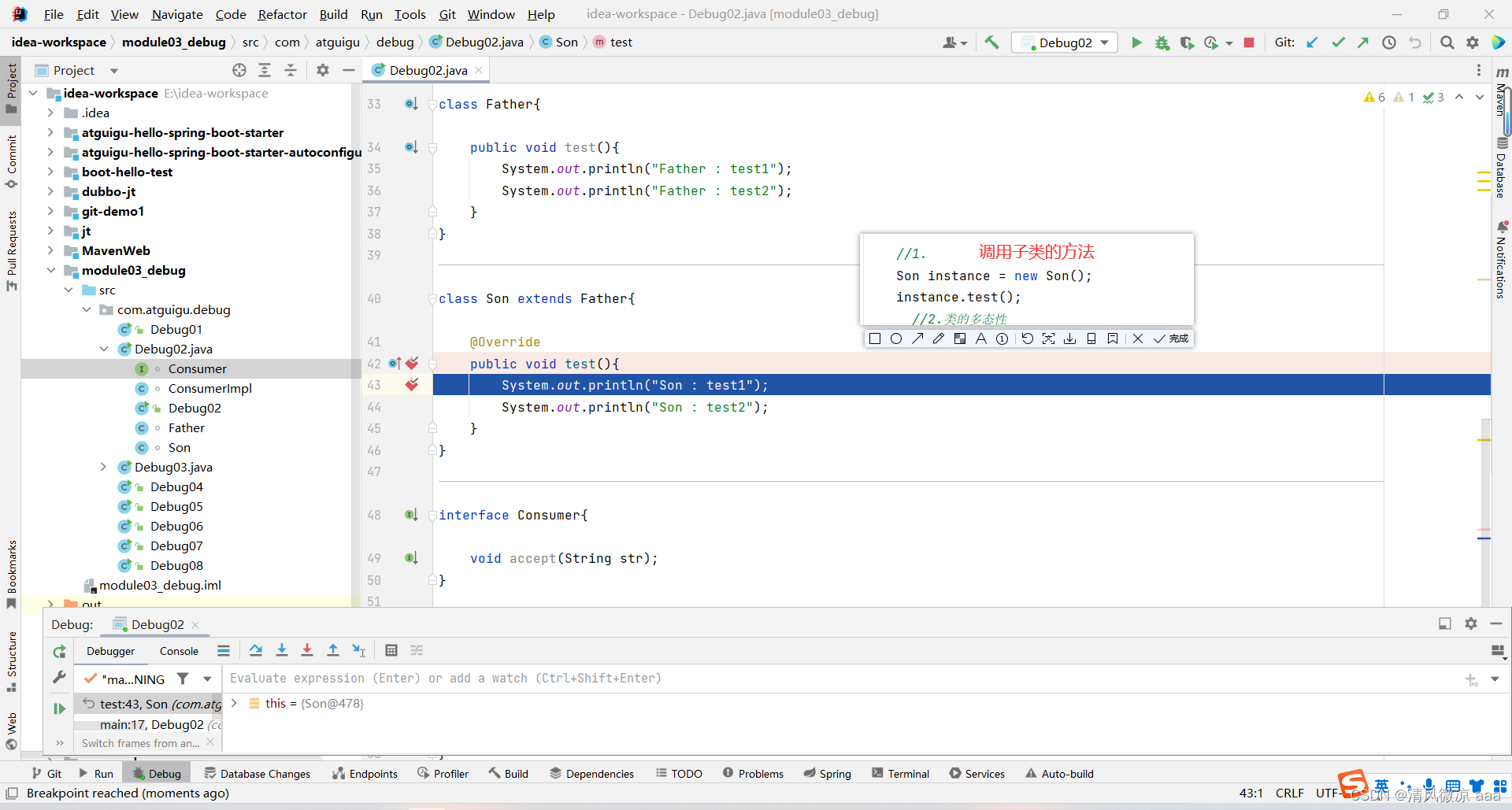Select the Debugger tab
This screenshot has width=1512, height=810.
[111, 651]
